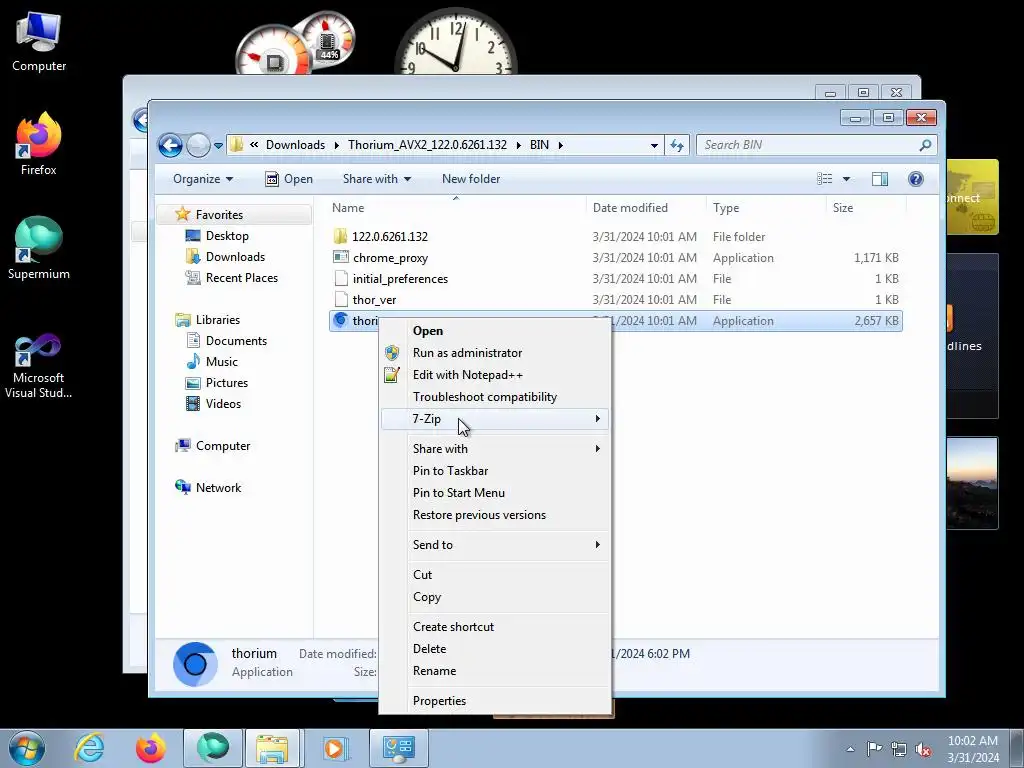Sort by Date modified column header

coord(646,208)
